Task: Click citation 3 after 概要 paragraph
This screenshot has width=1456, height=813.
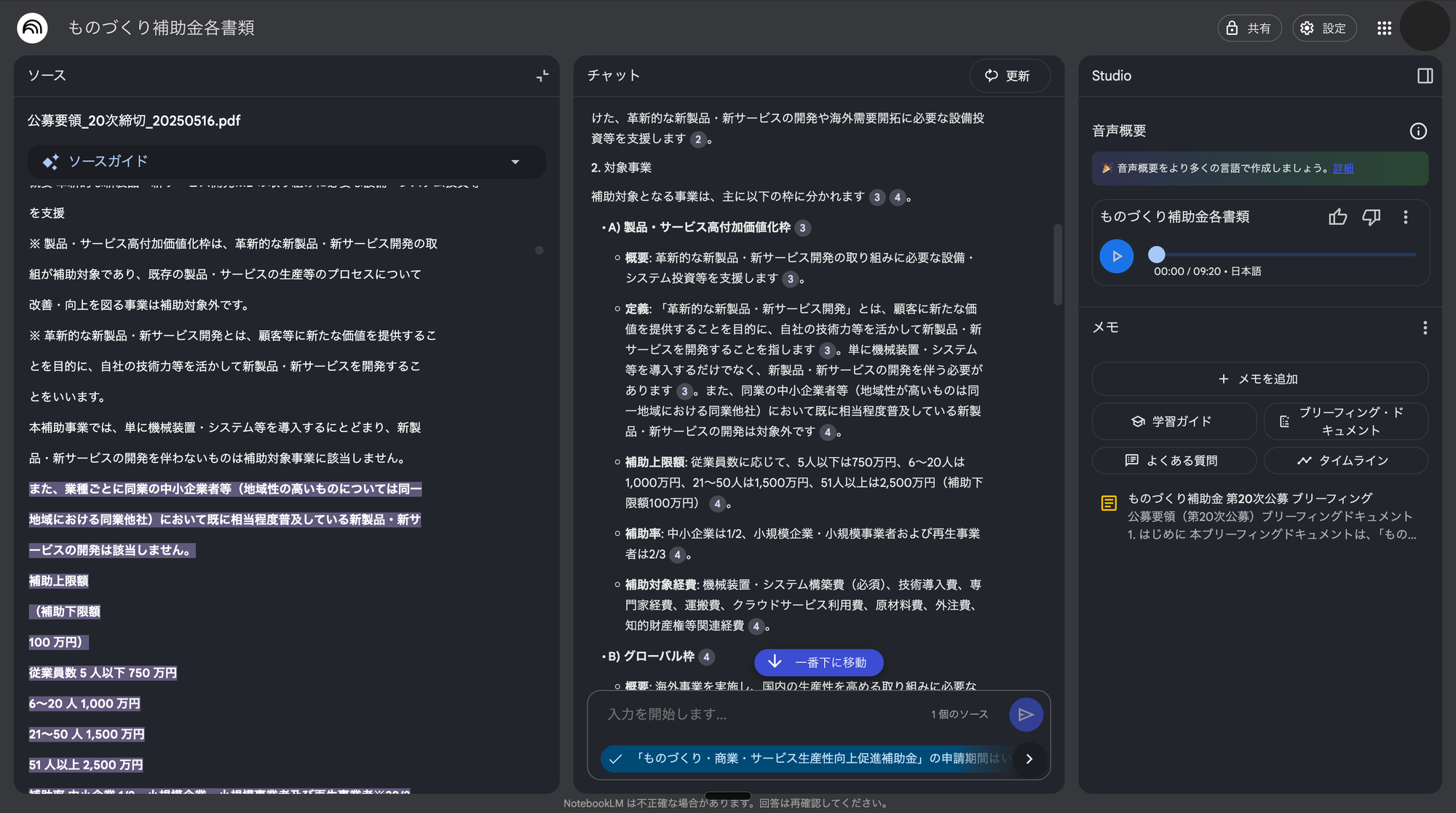Action: click(790, 279)
